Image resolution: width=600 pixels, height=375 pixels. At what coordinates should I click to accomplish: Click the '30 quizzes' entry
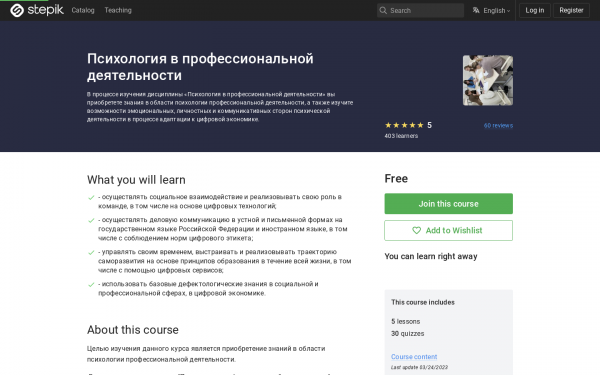point(408,334)
